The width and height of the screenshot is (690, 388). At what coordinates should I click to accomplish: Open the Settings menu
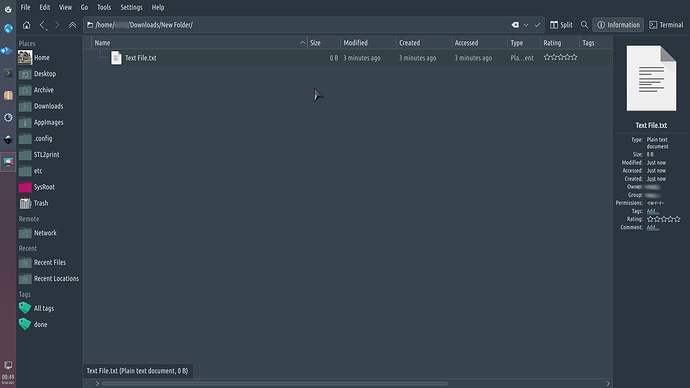click(131, 7)
